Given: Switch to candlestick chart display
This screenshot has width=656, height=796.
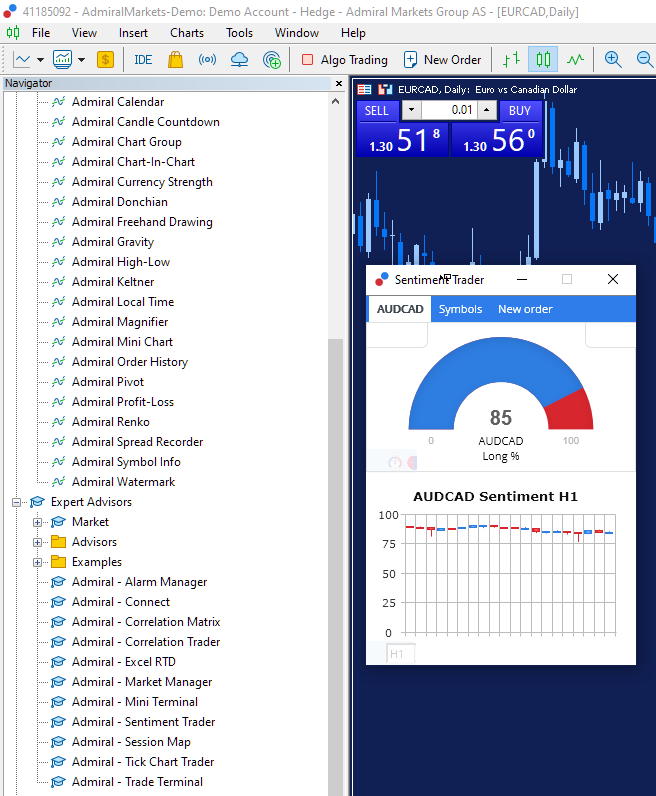Looking at the screenshot, I should [543, 59].
